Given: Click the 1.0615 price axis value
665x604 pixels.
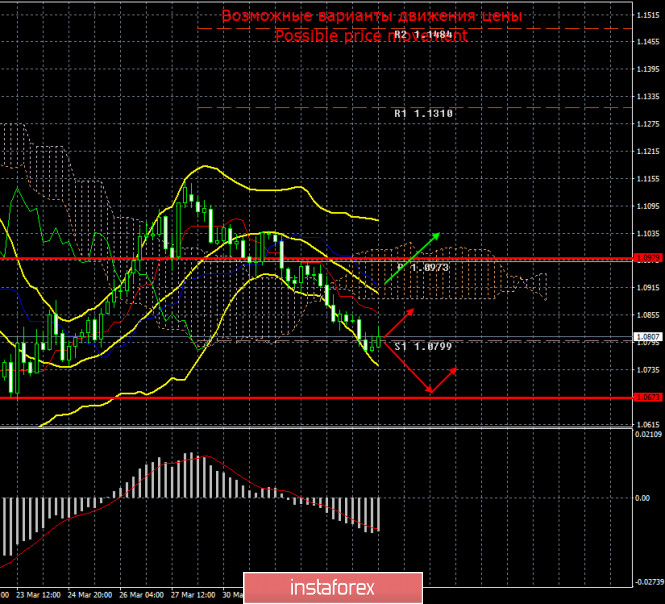Looking at the screenshot, I should pos(648,425).
